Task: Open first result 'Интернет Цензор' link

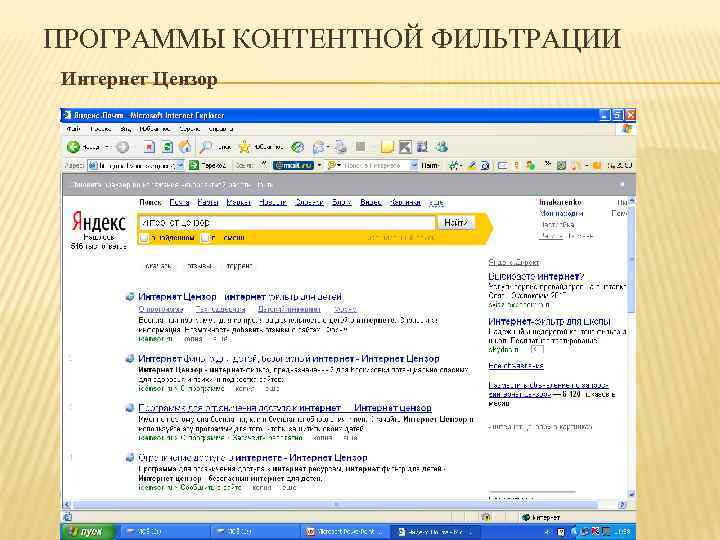Action: [240, 297]
